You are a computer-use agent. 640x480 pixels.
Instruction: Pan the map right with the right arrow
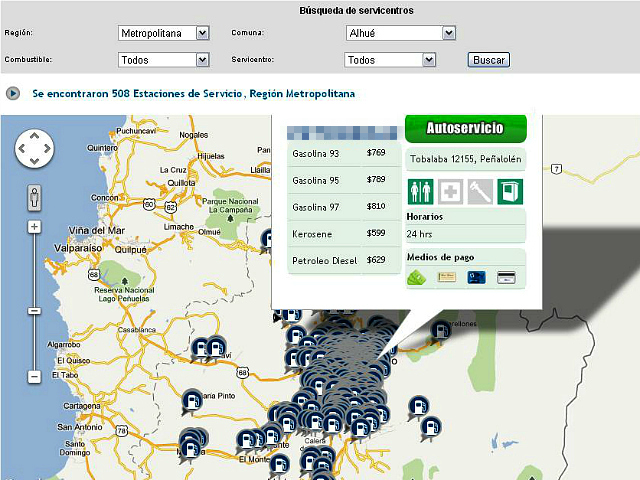tap(47, 149)
